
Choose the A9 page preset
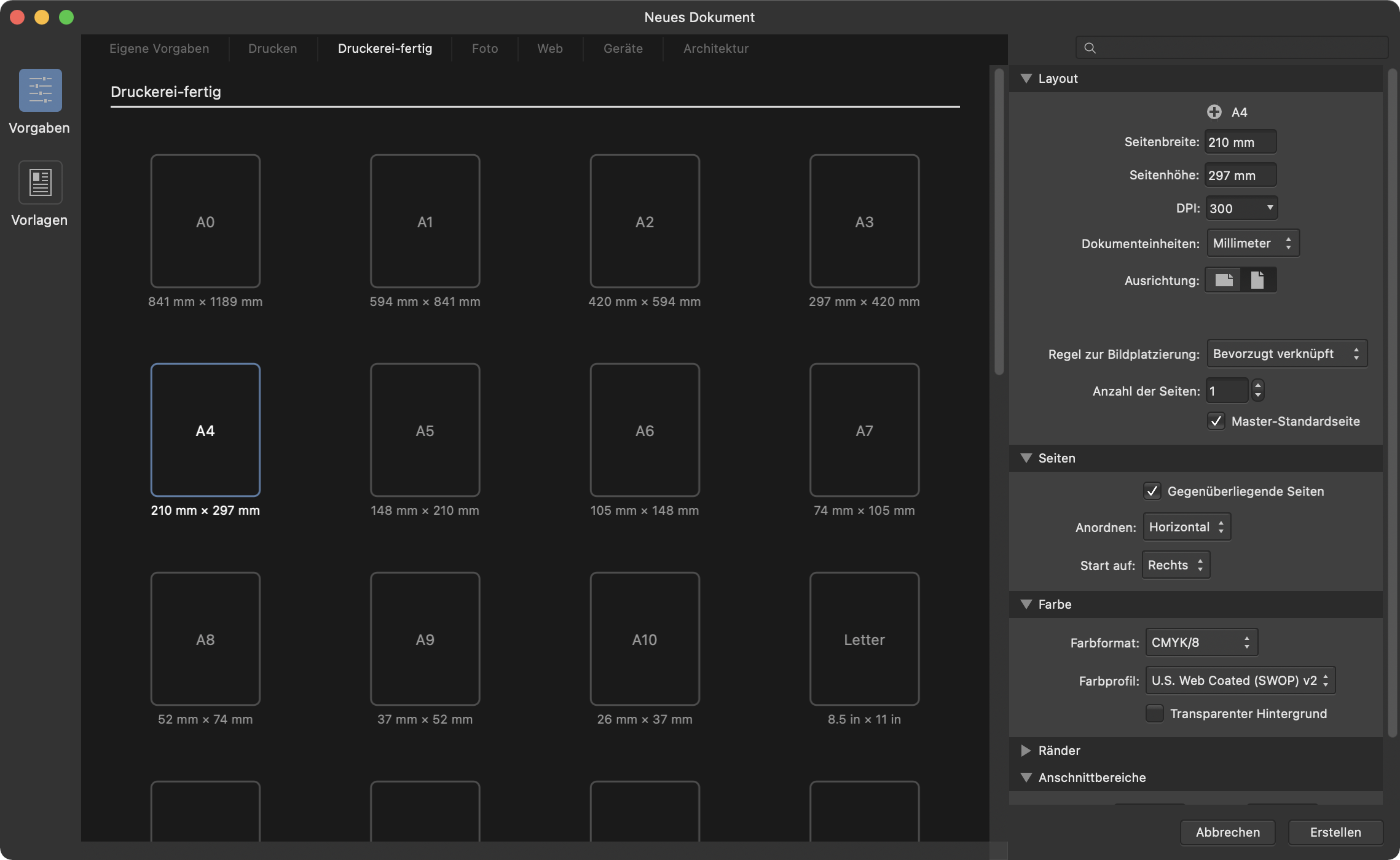pos(425,639)
